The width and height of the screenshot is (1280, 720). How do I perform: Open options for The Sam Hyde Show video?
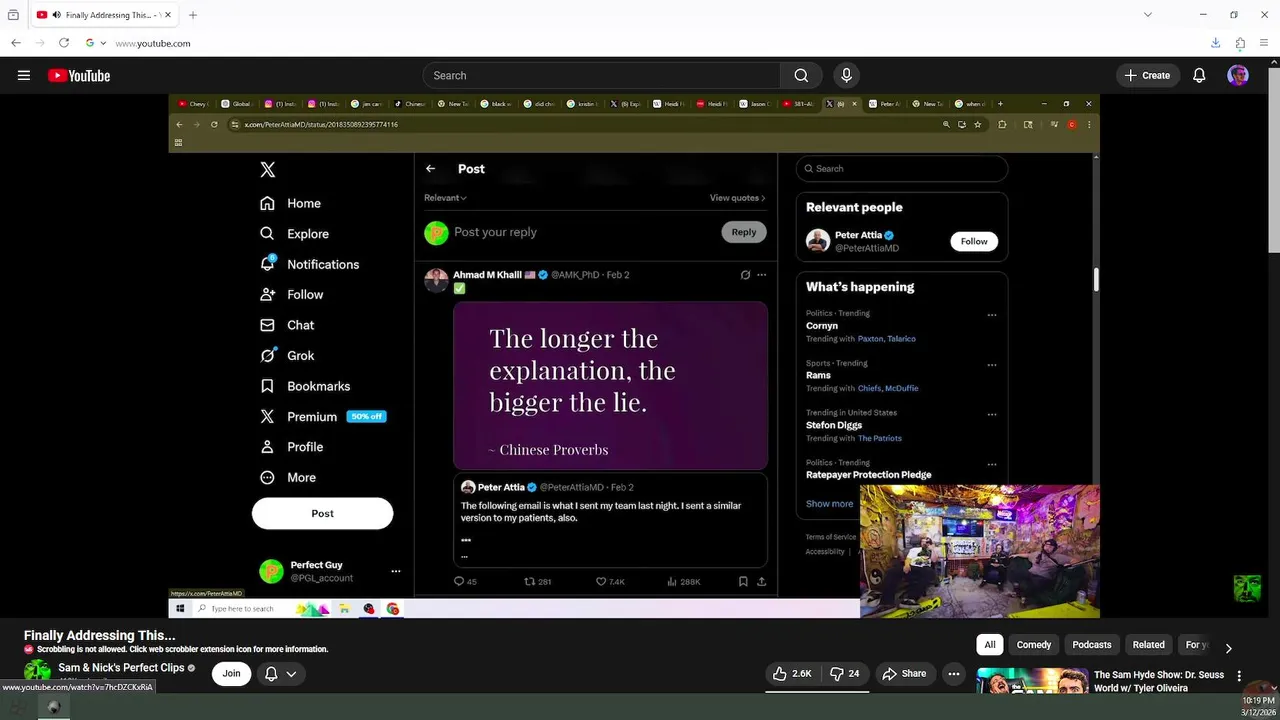point(1239,676)
